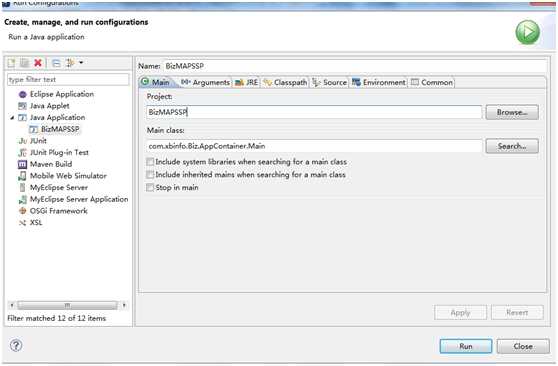The width and height of the screenshot is (558, 366).
Task: Click the Project text field
Action: pos(314,112)
